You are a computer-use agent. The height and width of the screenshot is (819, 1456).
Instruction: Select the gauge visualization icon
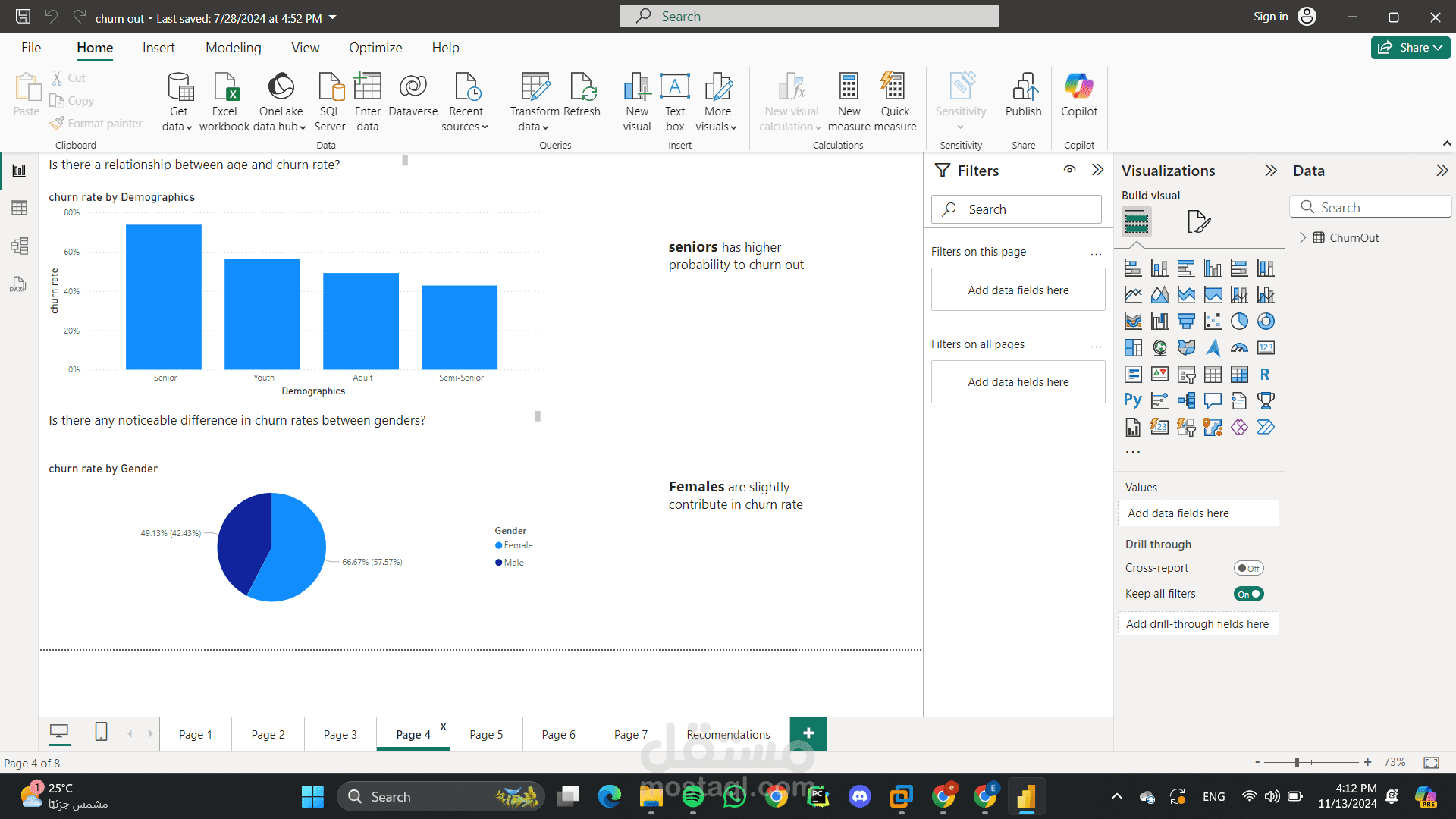coord(1239,348)
